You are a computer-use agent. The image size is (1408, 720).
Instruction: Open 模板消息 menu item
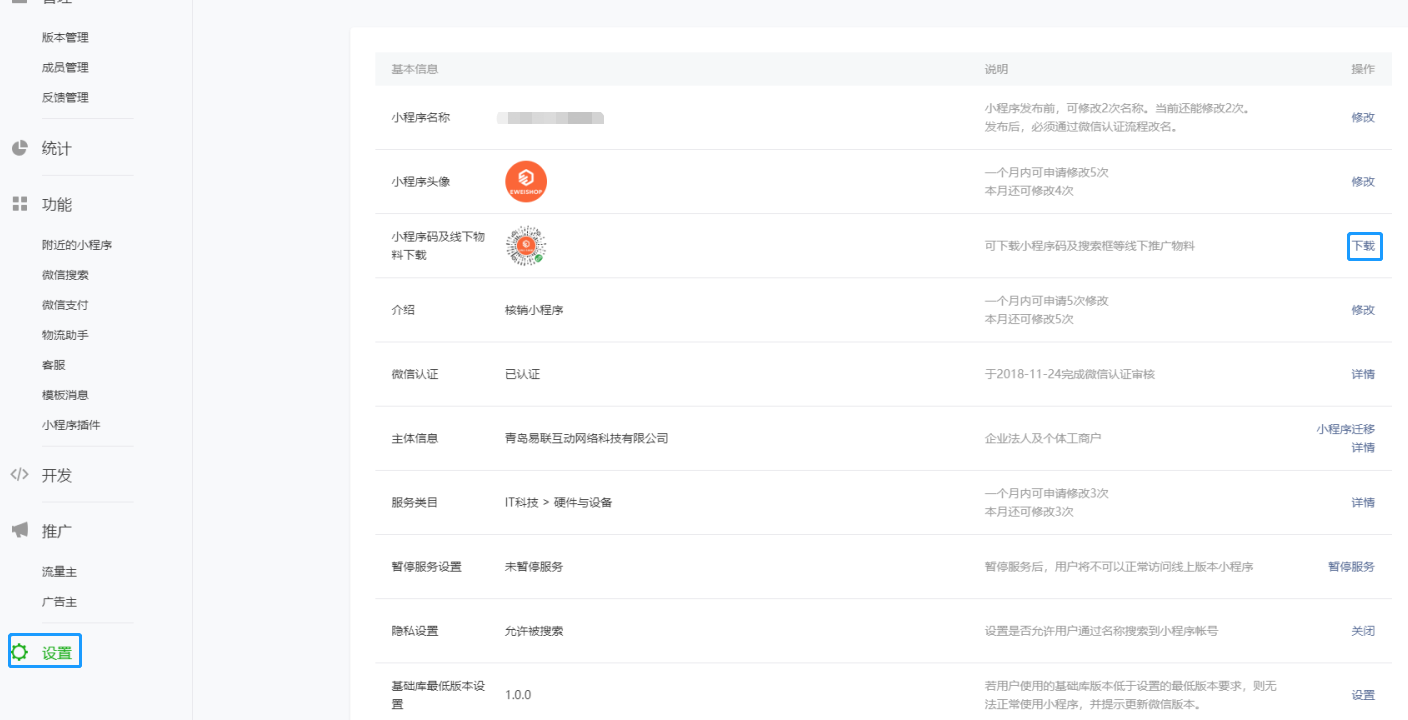pos(65,395)
